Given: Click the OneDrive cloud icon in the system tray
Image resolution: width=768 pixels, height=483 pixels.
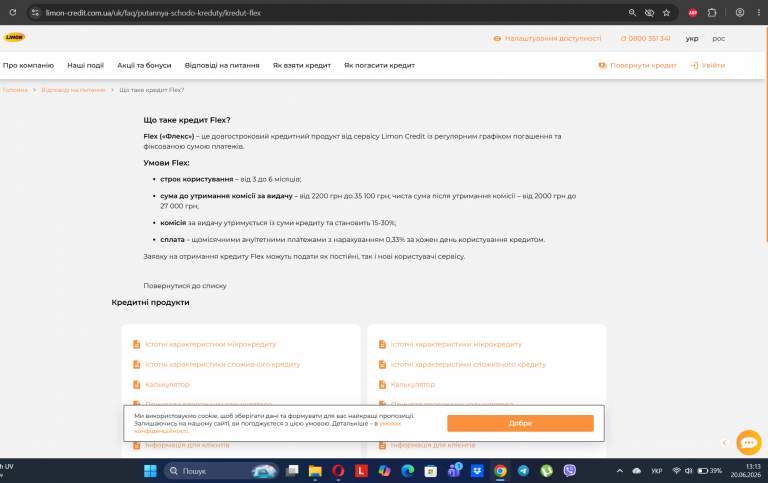Looking at the screenshot, I should click(637, 471).
